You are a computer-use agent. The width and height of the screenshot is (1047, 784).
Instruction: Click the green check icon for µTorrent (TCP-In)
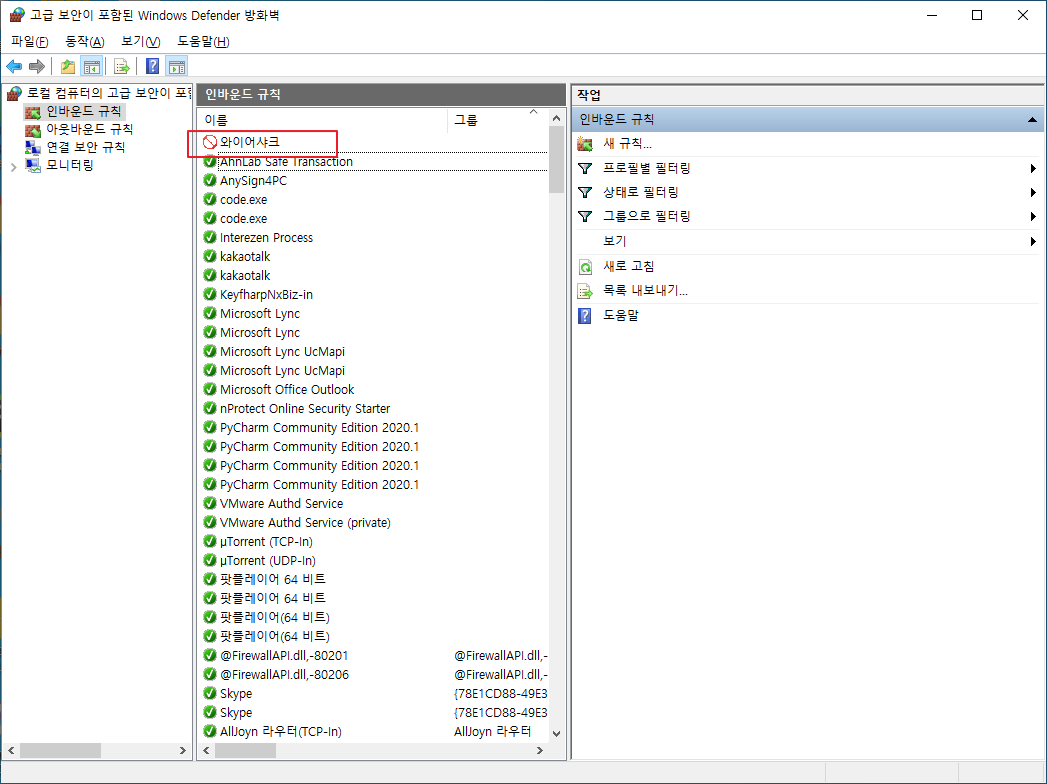(210, 541)
